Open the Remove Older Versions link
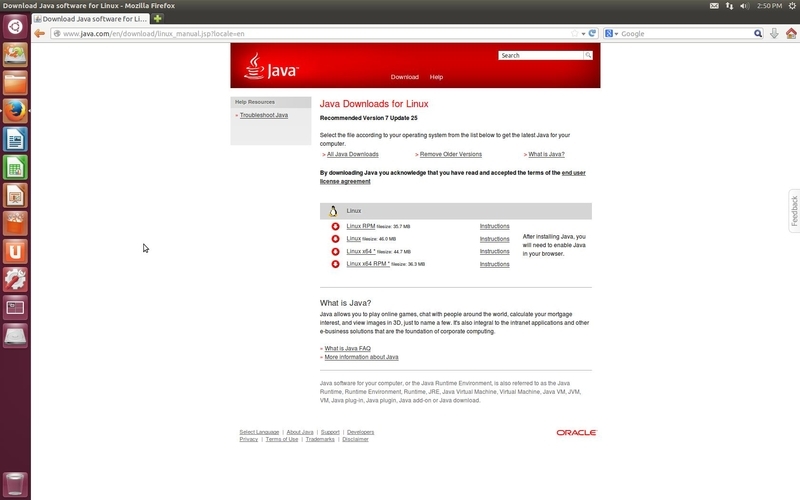Image resolution: width=800 pixels, height=500 pixels. 451,154
